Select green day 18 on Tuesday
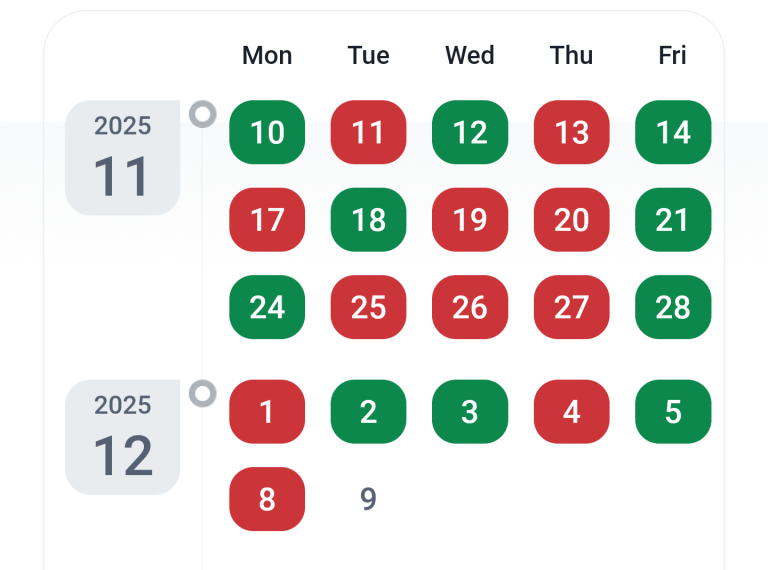Image resolution: width=768 pixels, height=570 pixels. 368,219
